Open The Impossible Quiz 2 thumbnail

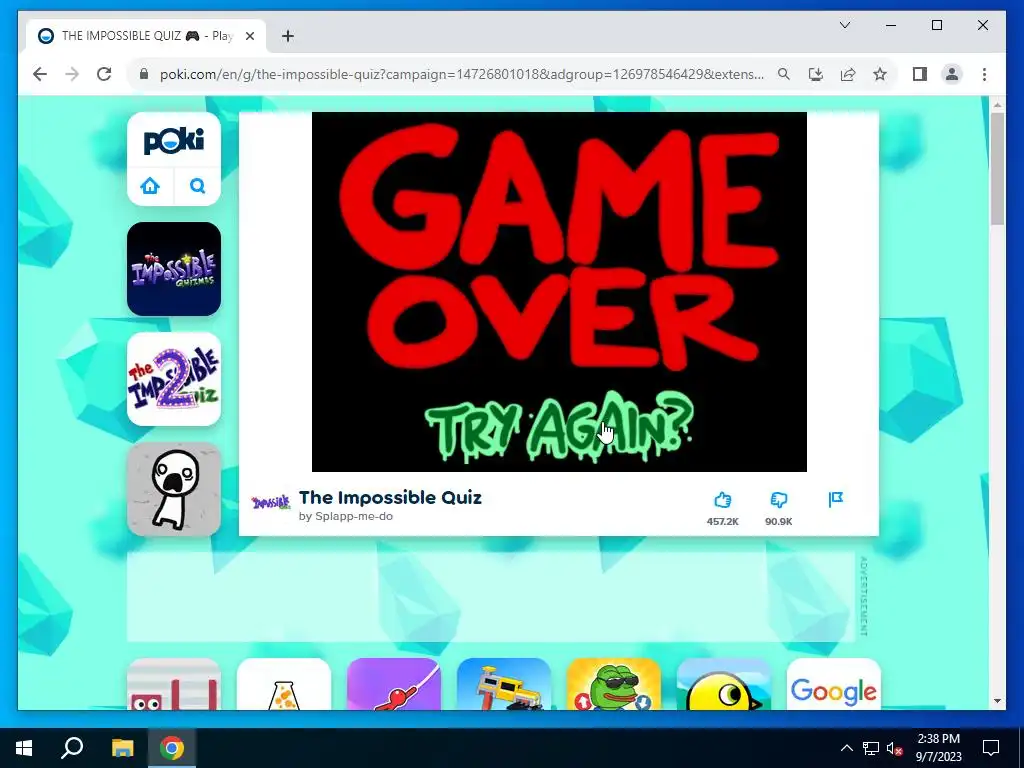click(x=174, y=379)
